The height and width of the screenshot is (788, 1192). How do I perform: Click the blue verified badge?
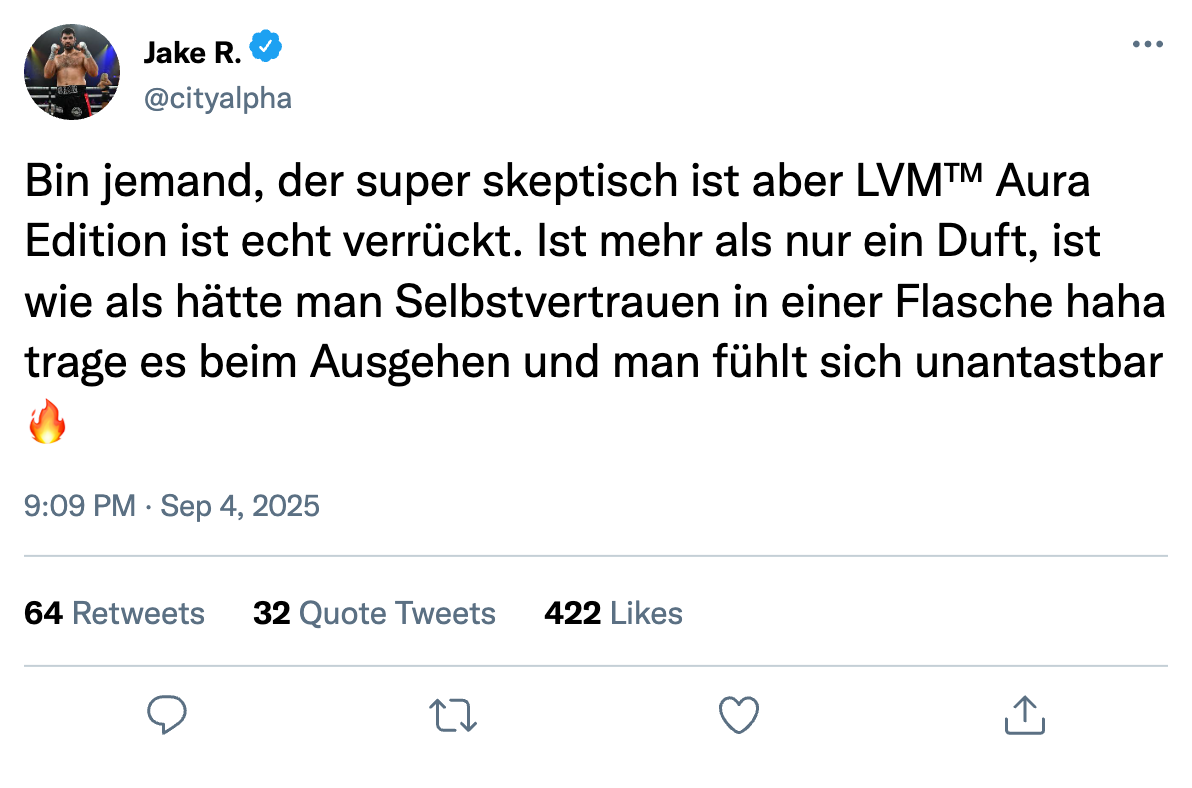click(266, 47)
